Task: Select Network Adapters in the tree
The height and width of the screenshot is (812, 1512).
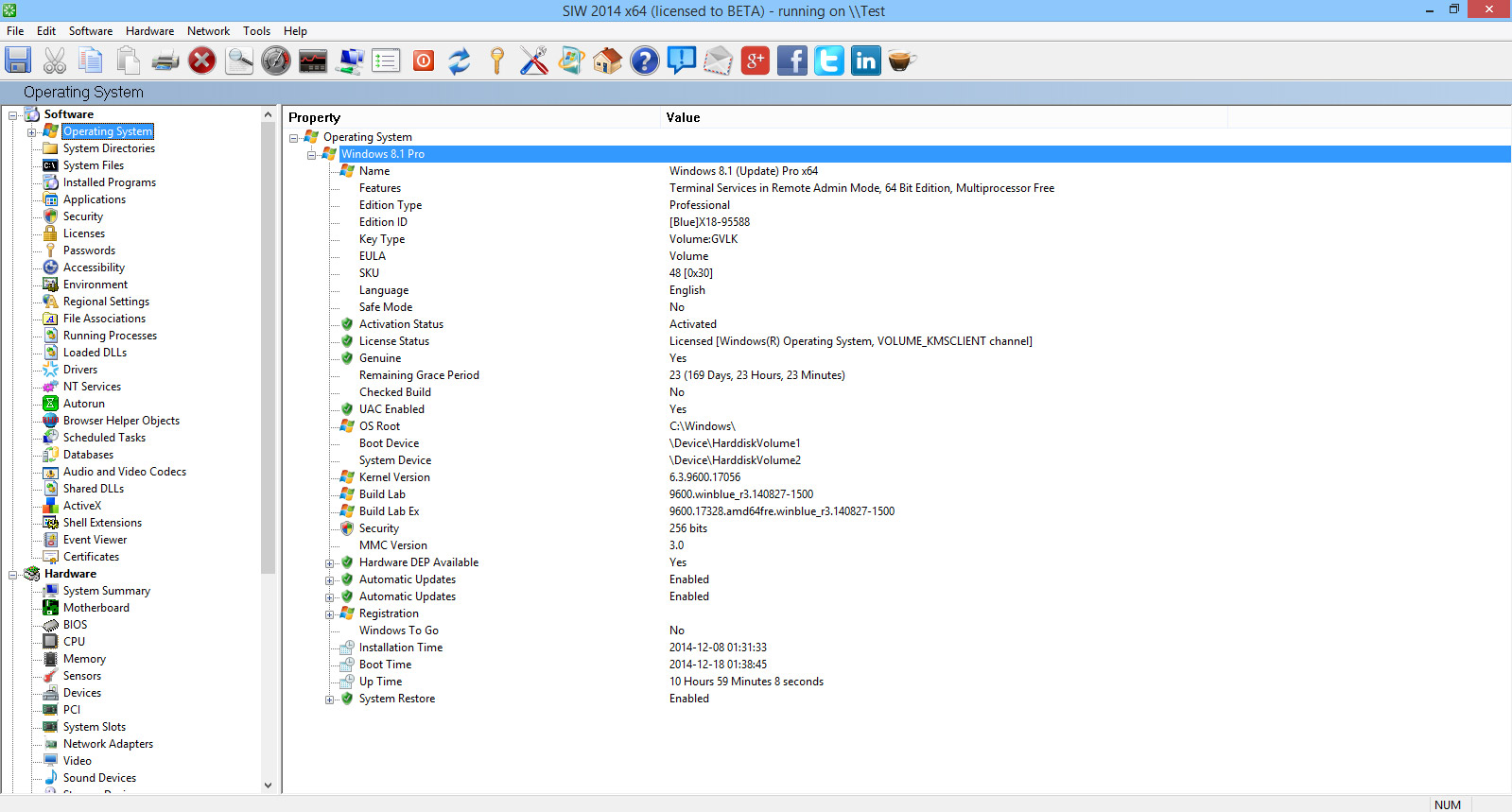Action: point(108,744)
